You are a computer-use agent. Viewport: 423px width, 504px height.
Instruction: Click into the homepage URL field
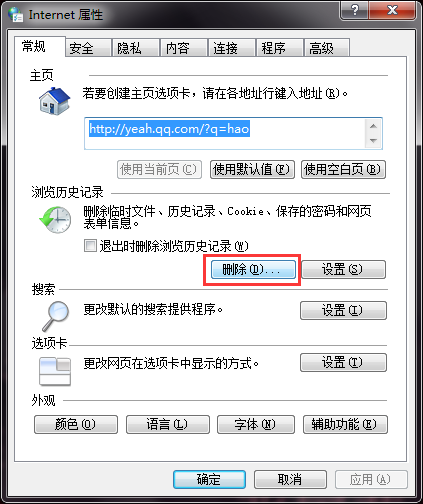click(x=225, y=133)
